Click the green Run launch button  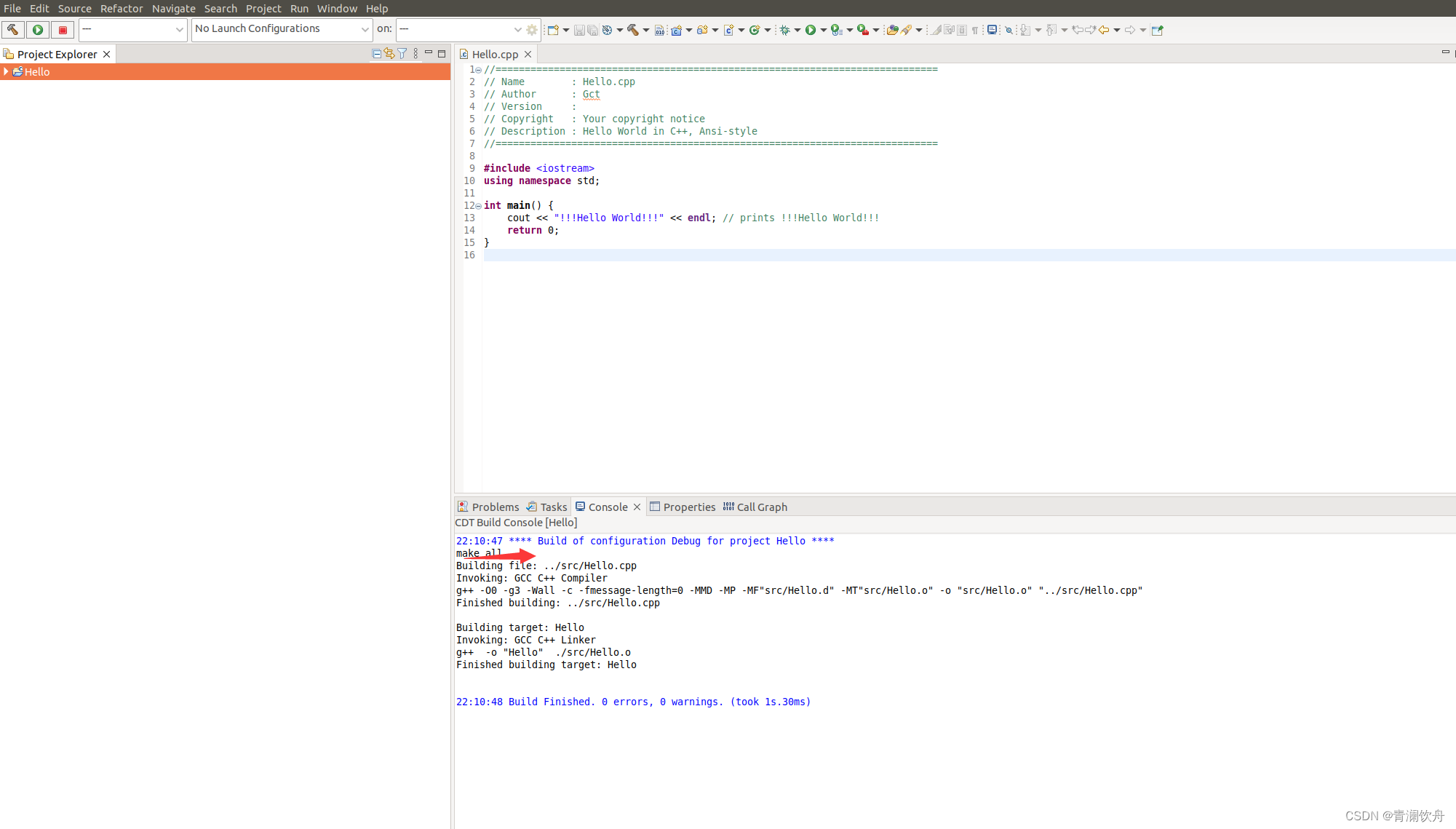[x=38, y=30]
